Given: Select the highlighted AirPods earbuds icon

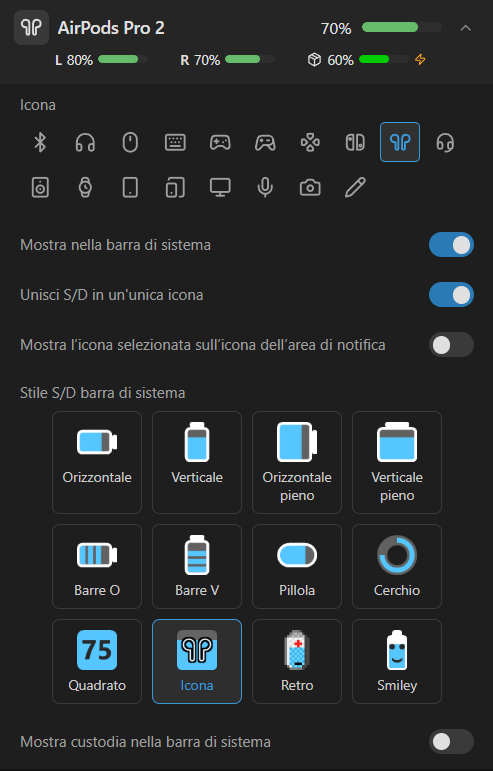Looking at the screenshot, I should 400,142.
